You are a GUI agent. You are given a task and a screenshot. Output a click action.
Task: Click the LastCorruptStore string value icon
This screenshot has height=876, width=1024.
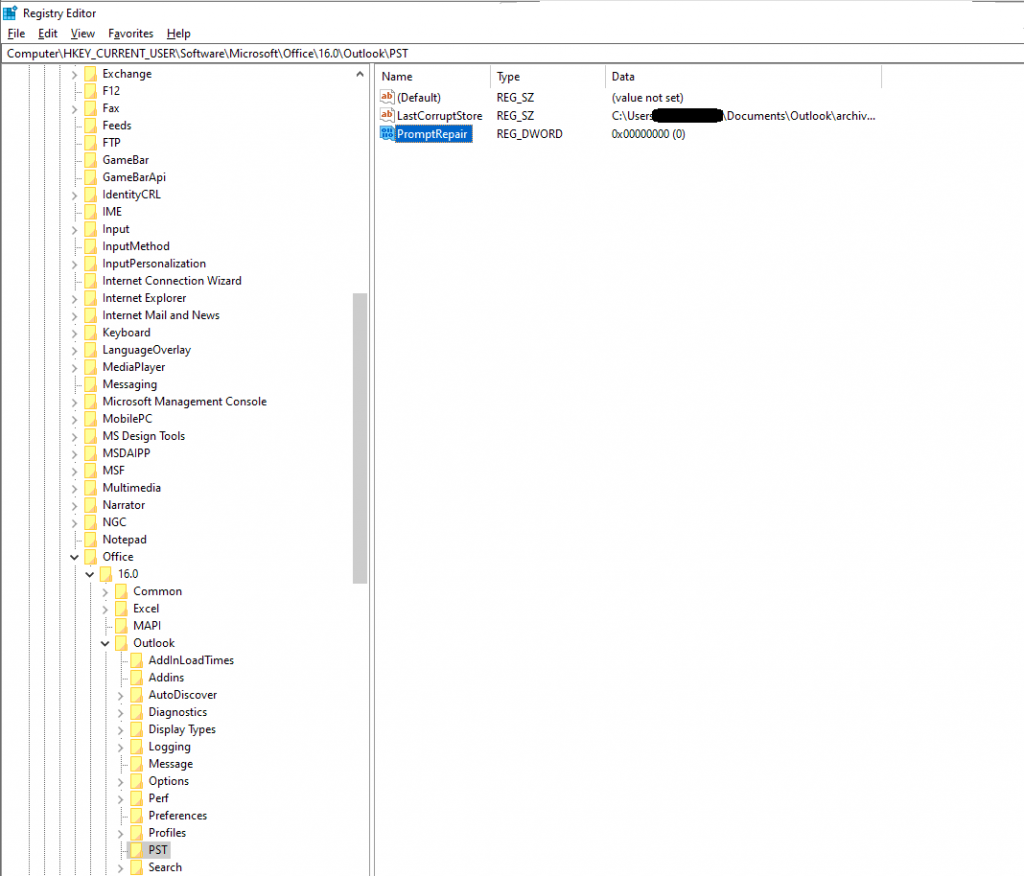coord(387,116)
